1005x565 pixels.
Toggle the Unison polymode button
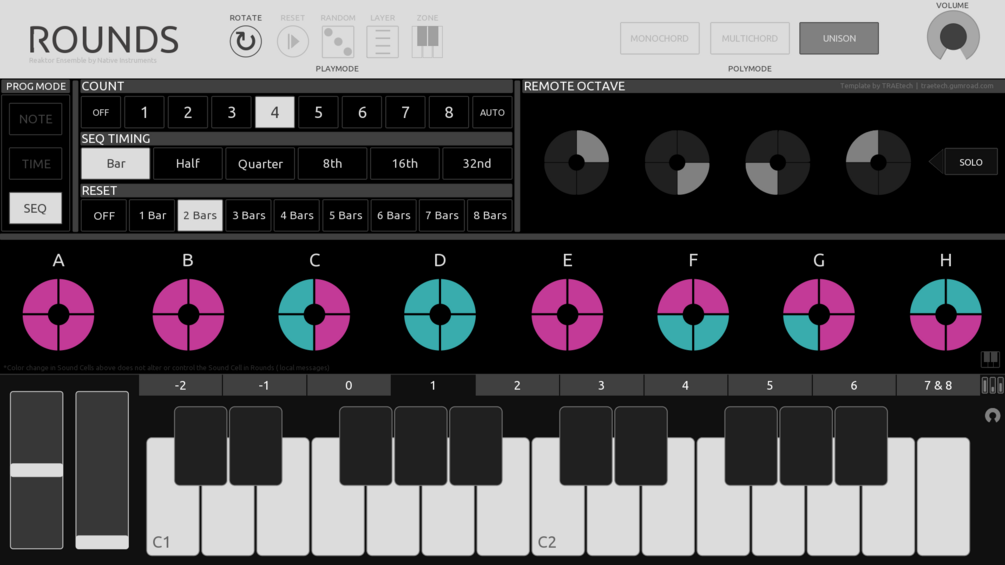(x=839, y=38)
